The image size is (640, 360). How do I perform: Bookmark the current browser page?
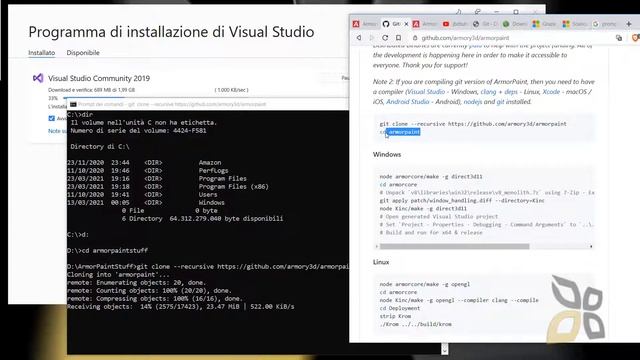398,38
